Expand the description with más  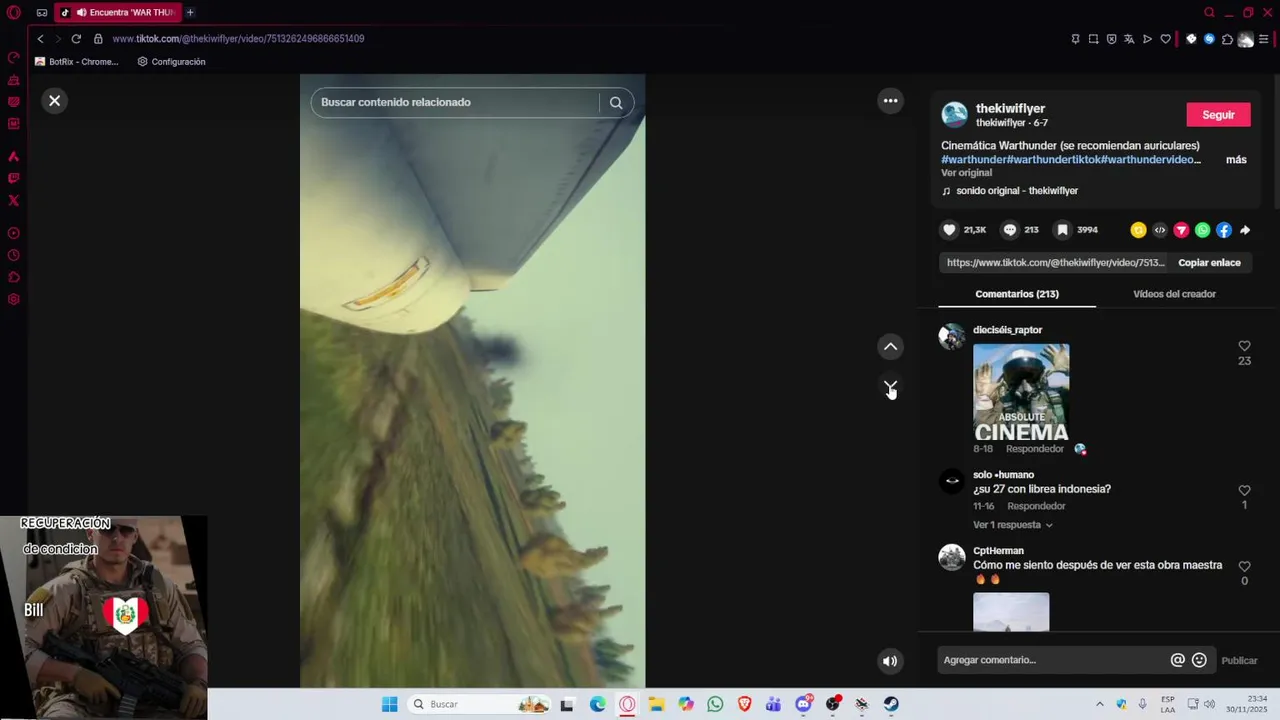tap(1236, 160)
